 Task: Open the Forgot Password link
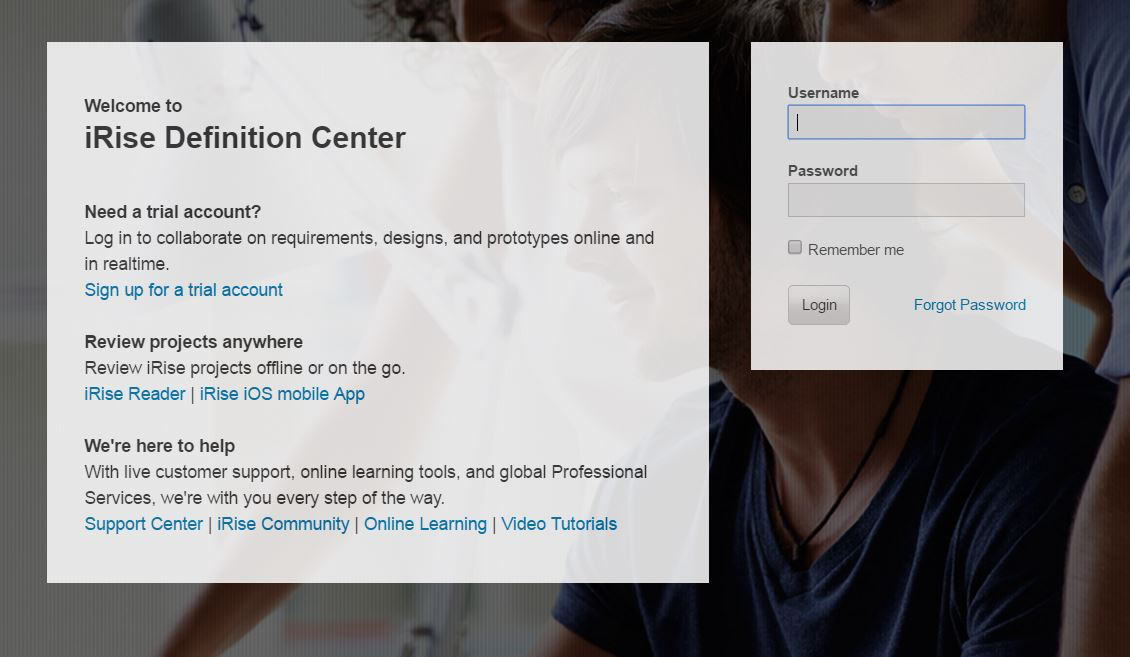[969, 305]
